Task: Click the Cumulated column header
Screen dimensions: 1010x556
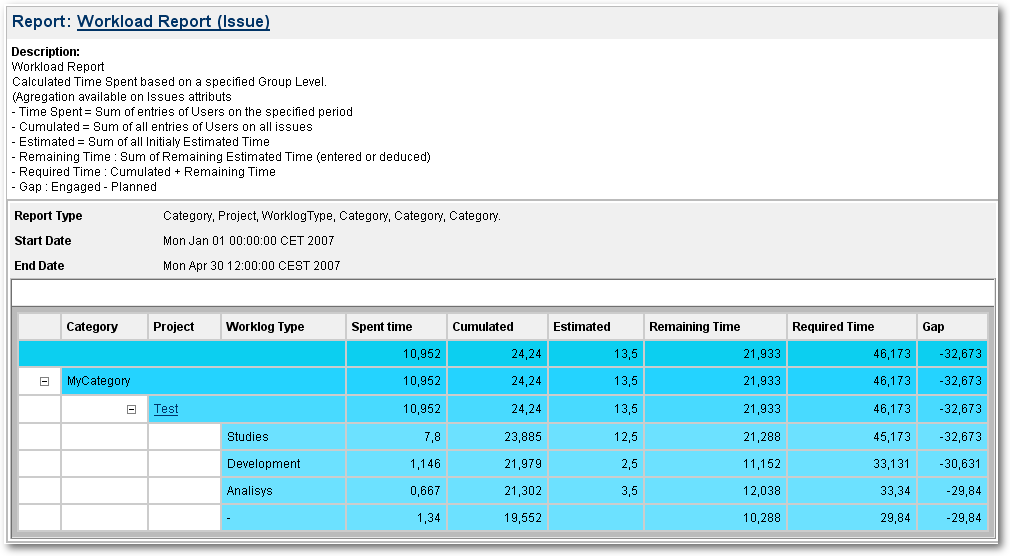Action: pos(483,327)
